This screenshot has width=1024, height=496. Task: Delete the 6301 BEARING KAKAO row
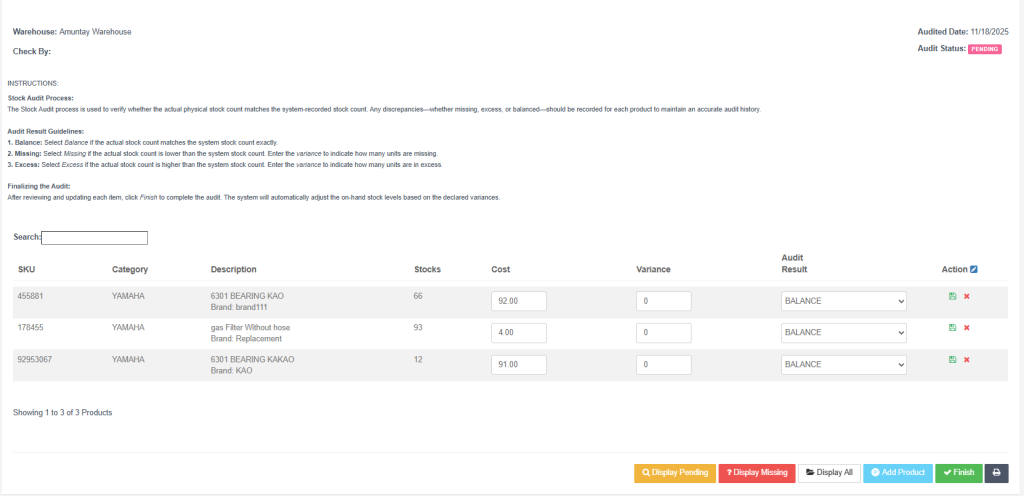tap(967, 360)
